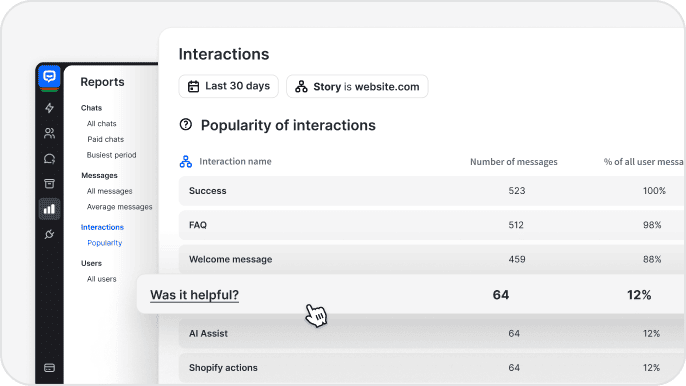The height and width of the screenshot is (386, 686).
Task: Click the Users section heading
Action: (91, 263)
